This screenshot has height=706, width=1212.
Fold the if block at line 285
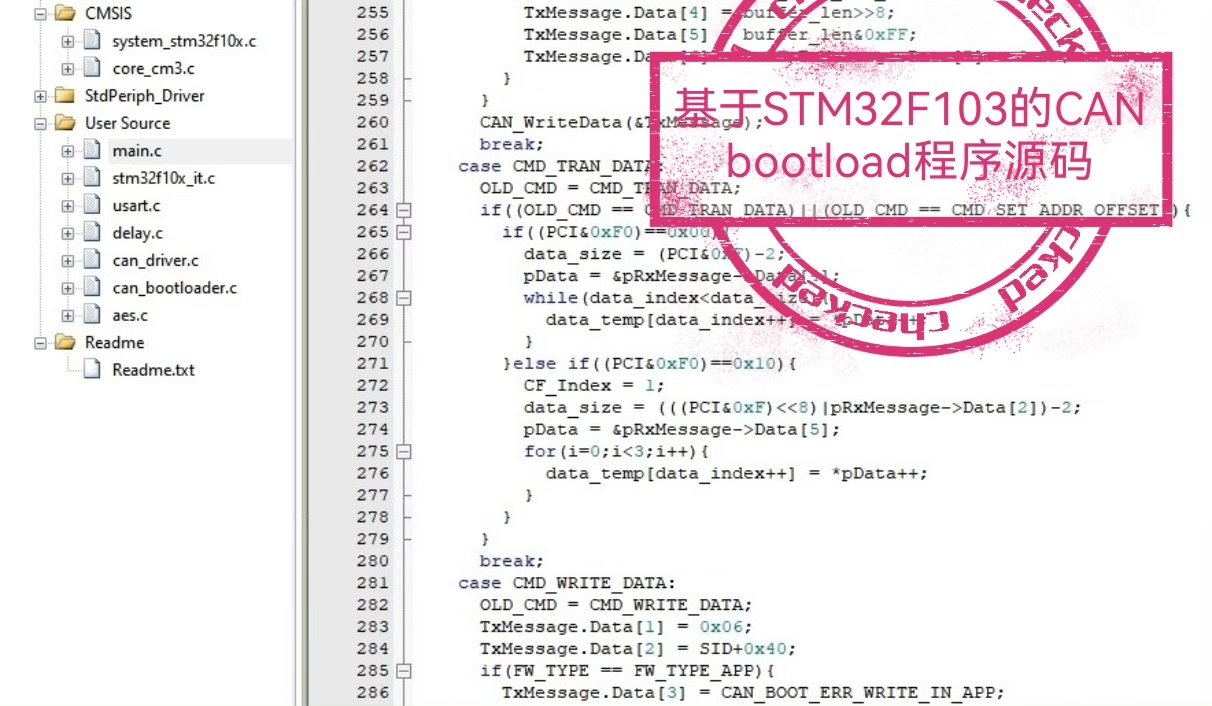click(404, 670)
